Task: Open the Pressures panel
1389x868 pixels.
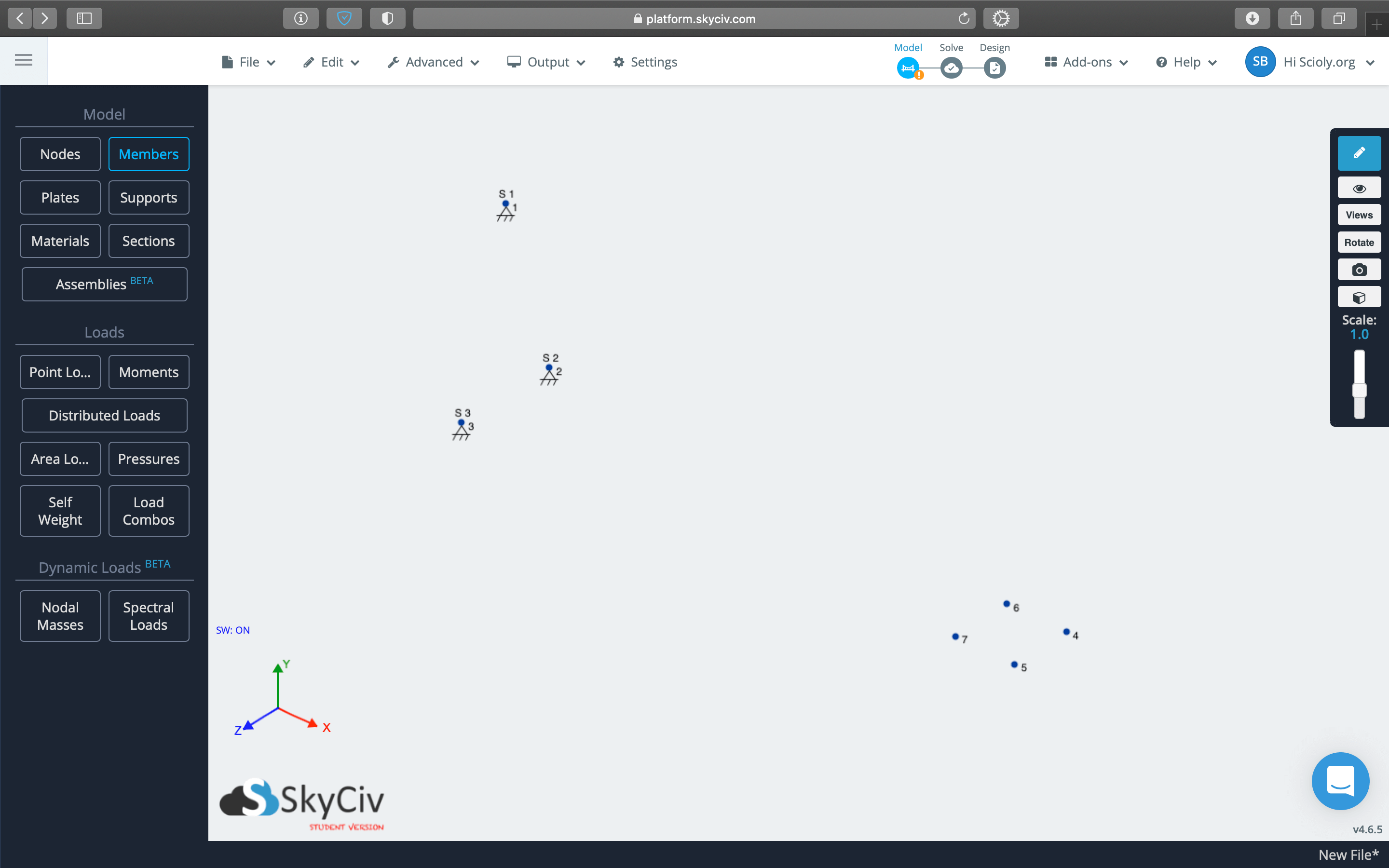Action: click(149, 459)
